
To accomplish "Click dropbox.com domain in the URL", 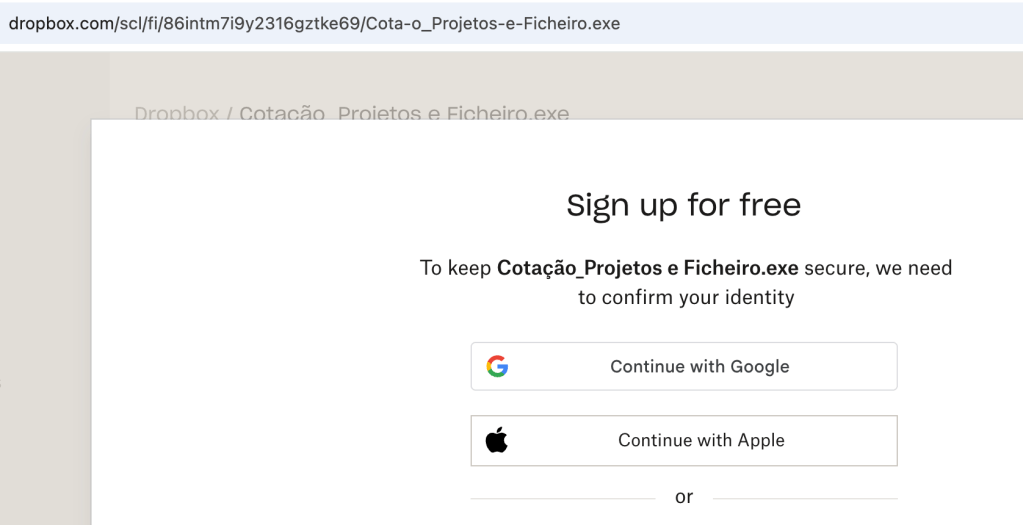I will click(58, 23).
